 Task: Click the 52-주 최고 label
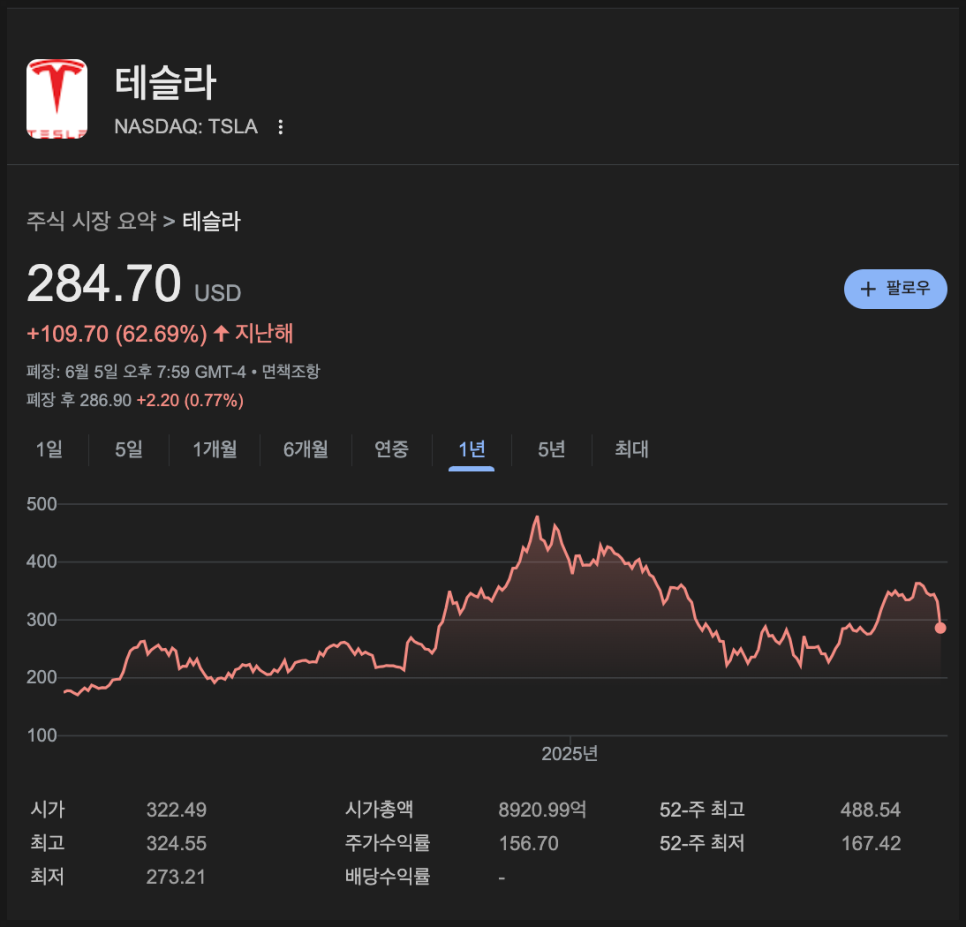(702, 809)
